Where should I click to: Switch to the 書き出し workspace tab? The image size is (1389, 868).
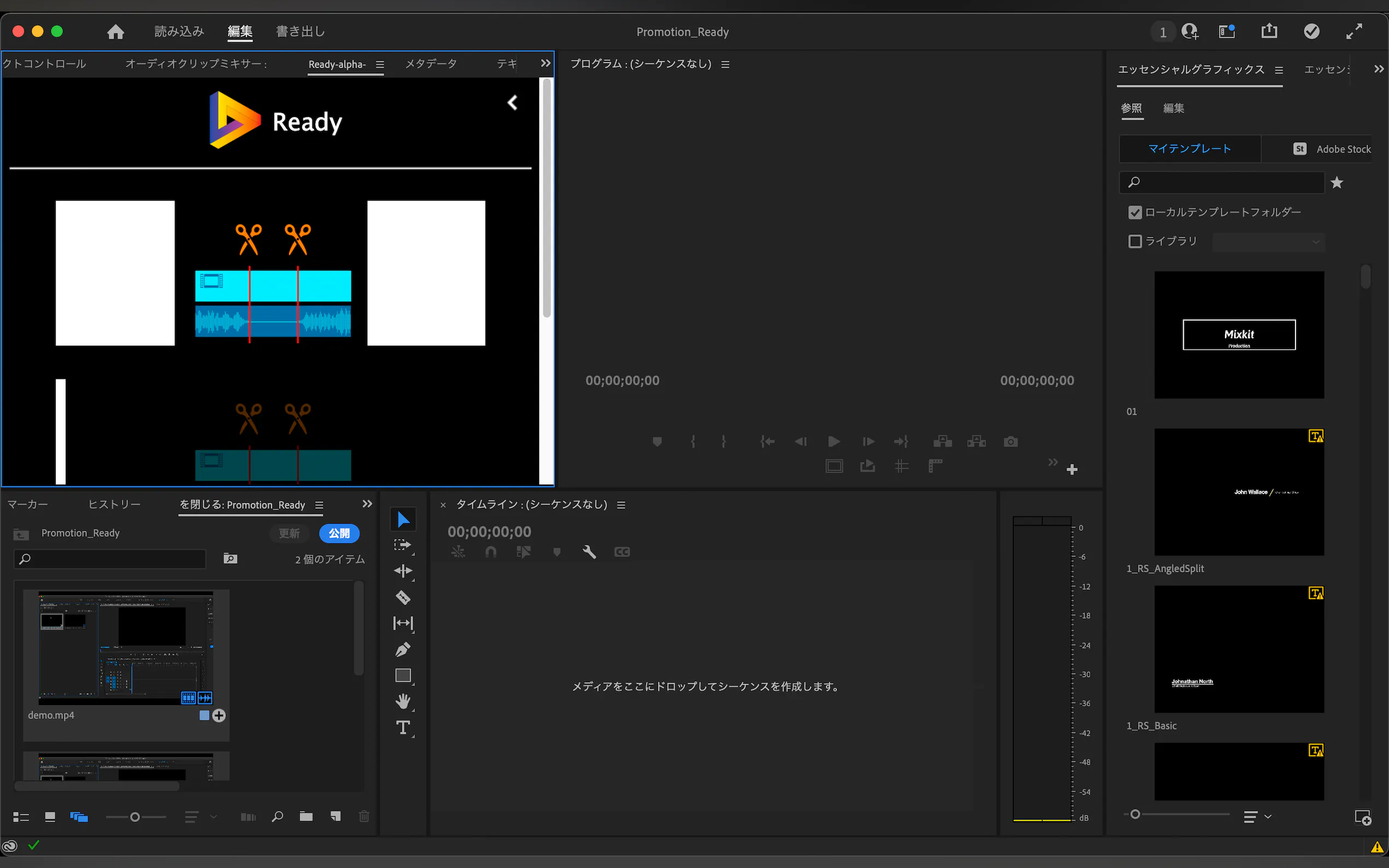300,32
